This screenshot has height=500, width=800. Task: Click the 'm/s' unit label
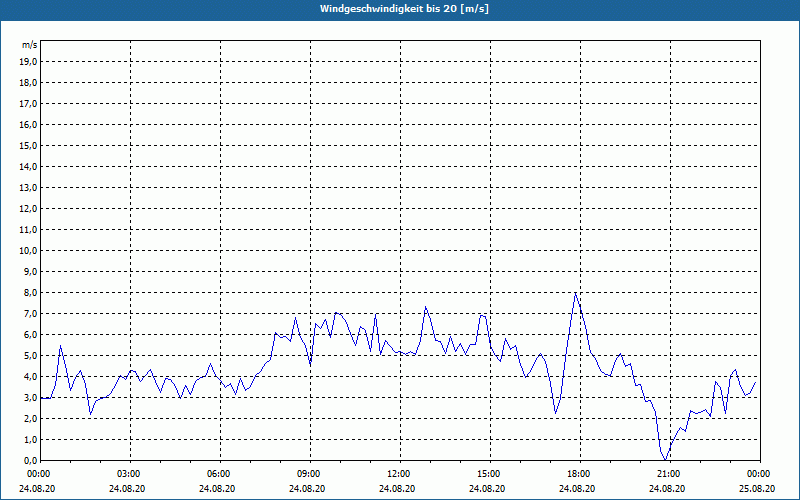[x=30, y=45]
